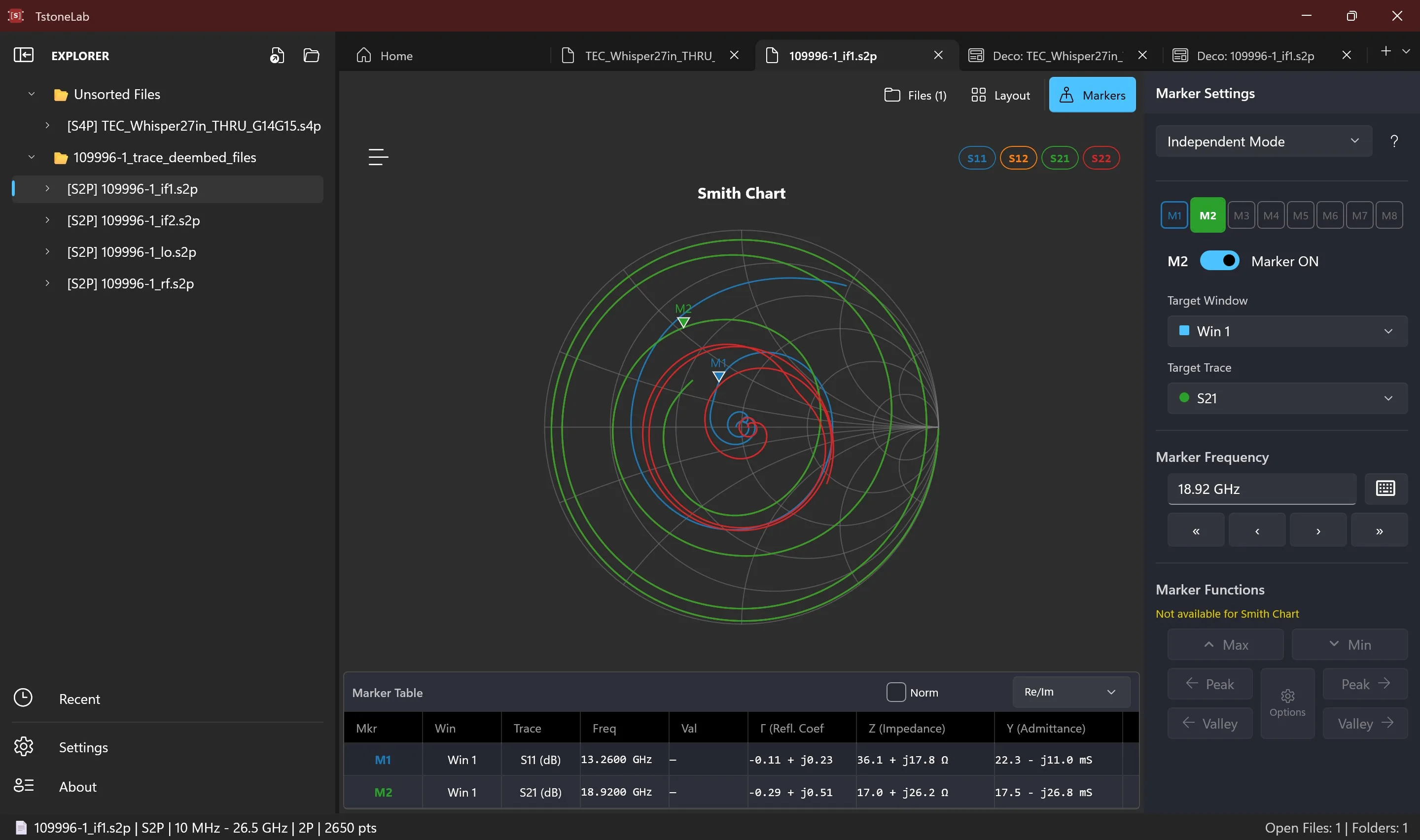Open the Target Window Win 1 dropdown

point(1286,331)
